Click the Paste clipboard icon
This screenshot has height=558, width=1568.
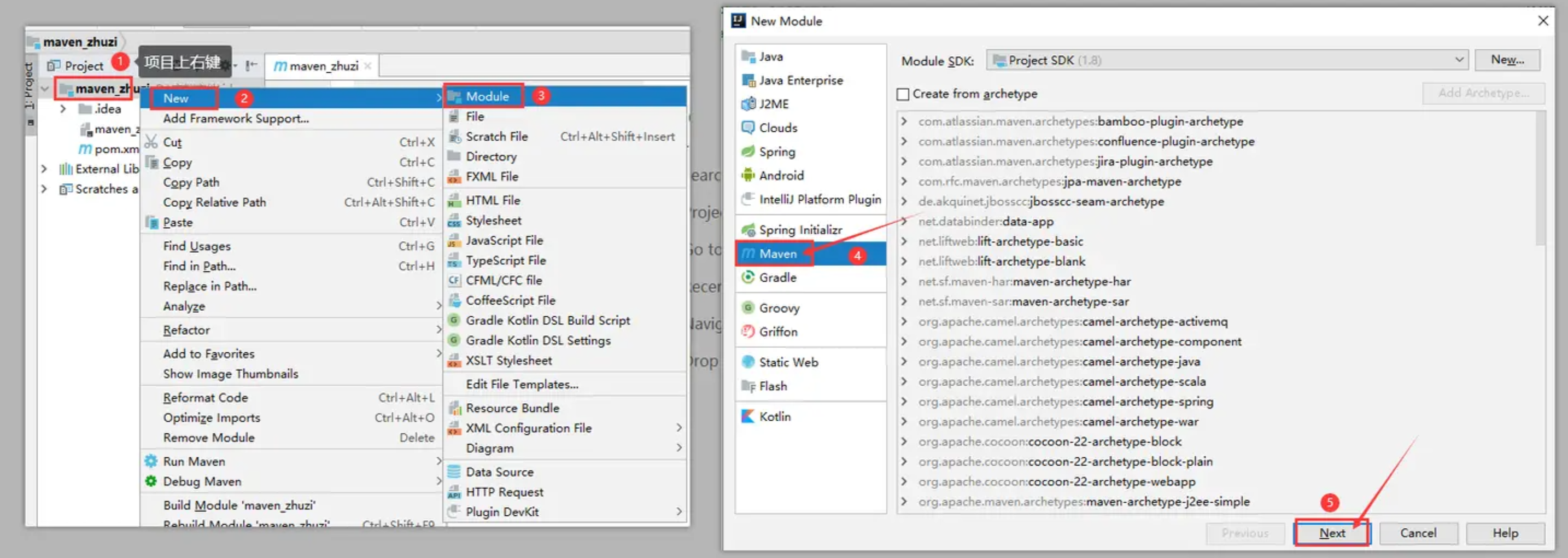(151, 222)
